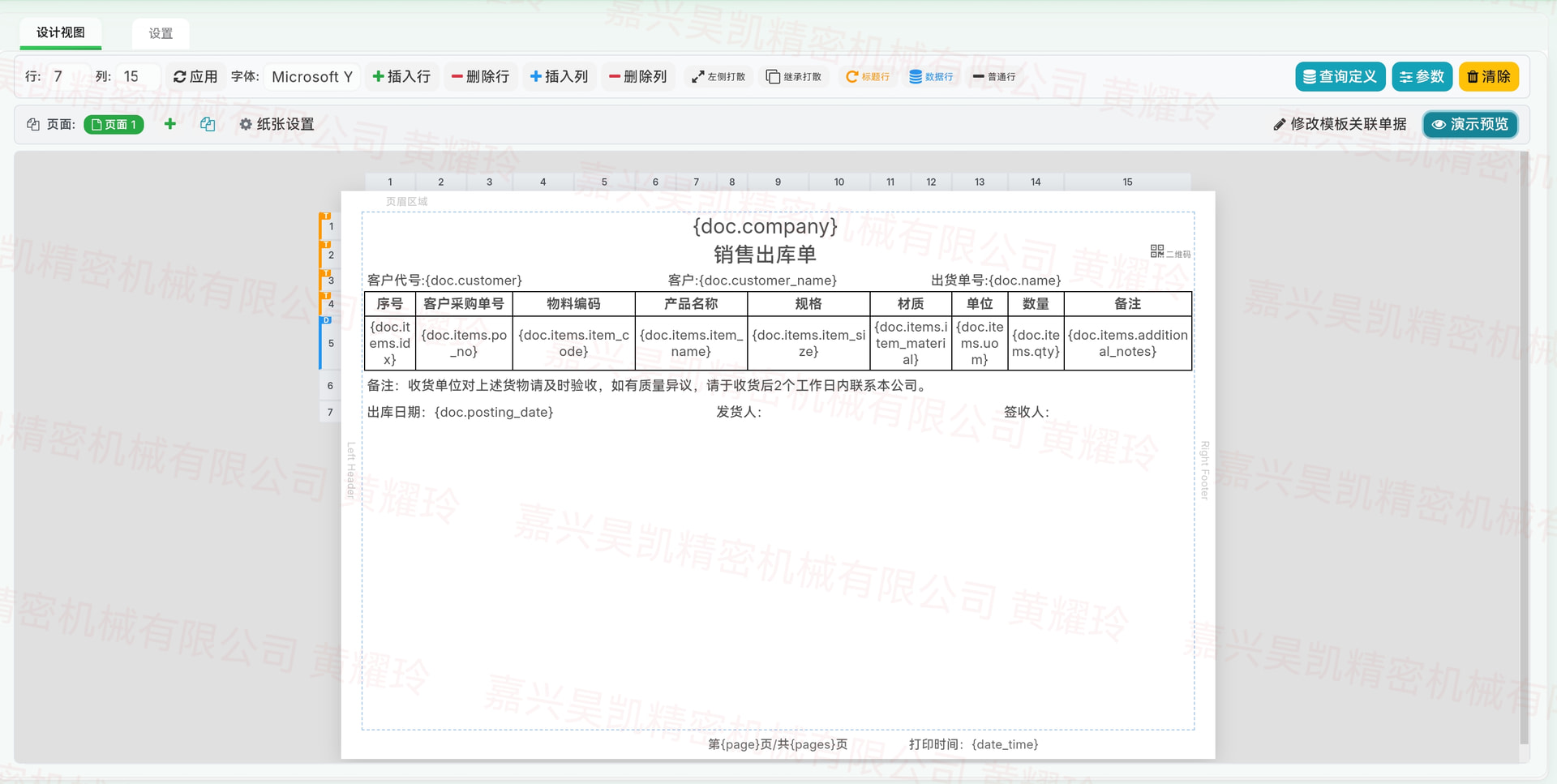Click the 删除列 minus button
The image size is (1557, 784).
[x=637, y=76]
